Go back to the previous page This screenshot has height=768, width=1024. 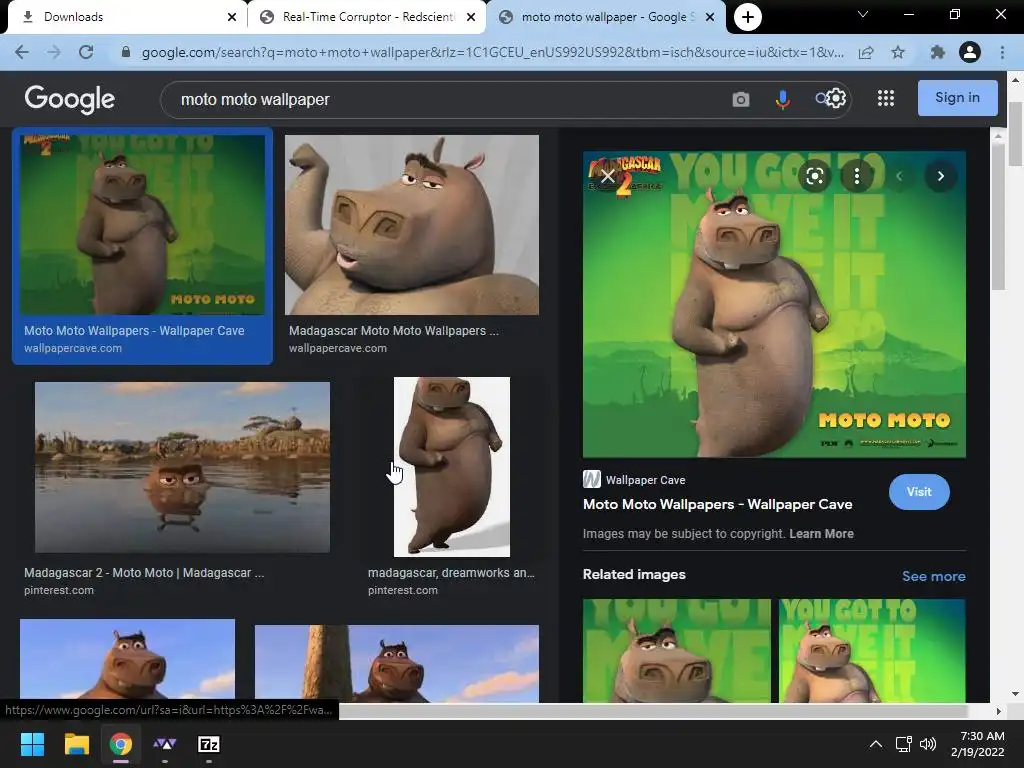tap(22, 52)
